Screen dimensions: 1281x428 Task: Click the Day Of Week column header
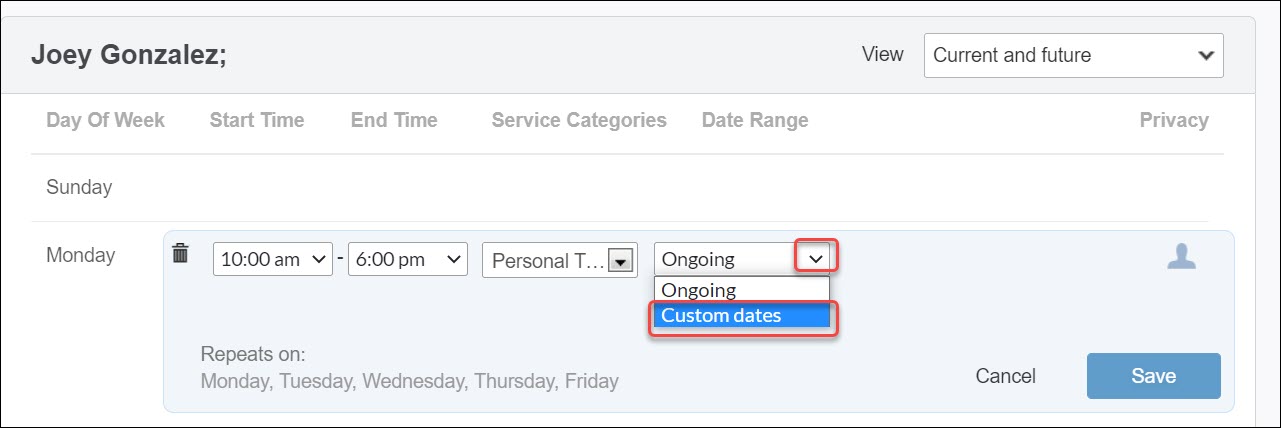(105, 120)
